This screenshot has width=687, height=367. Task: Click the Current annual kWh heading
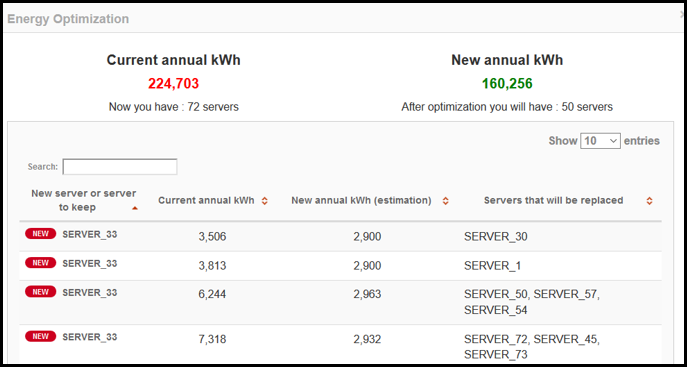pyautogui.click(x=174, y=60)
